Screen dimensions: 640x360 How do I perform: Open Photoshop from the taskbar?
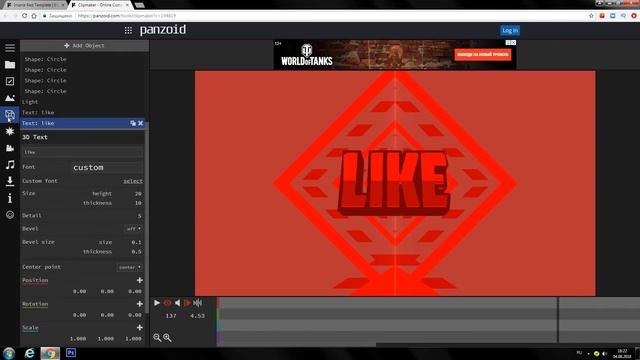pos(71,353)
